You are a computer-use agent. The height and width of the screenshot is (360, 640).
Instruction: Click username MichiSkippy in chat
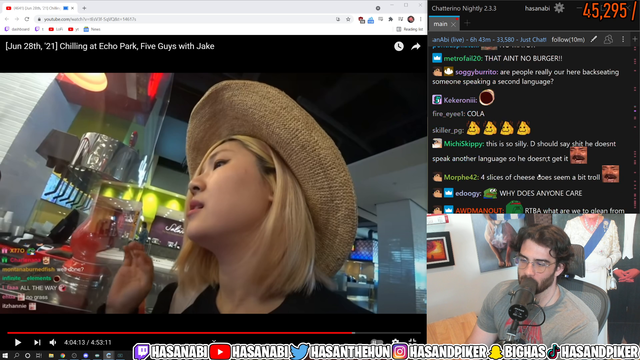tap(464, 144)
